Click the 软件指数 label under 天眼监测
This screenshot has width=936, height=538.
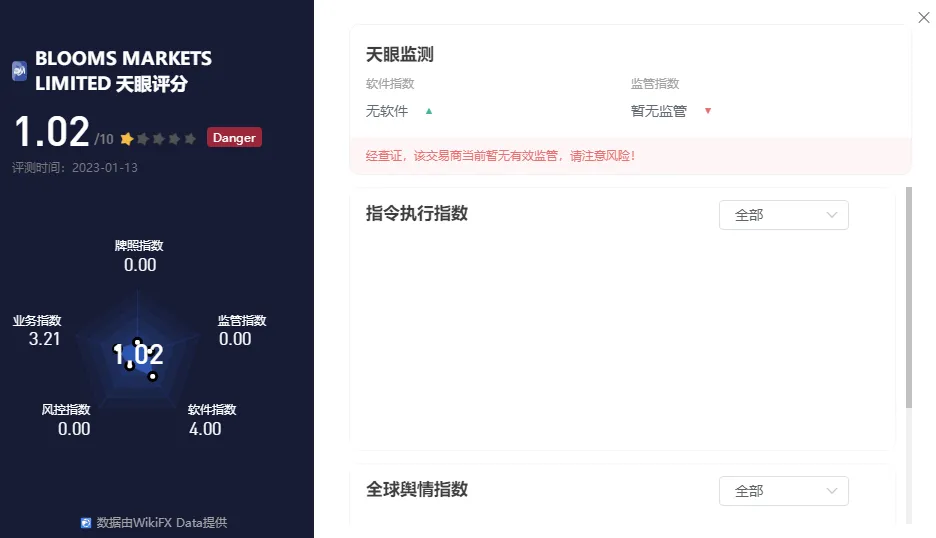pyautogui.click(x=390, y=84)
